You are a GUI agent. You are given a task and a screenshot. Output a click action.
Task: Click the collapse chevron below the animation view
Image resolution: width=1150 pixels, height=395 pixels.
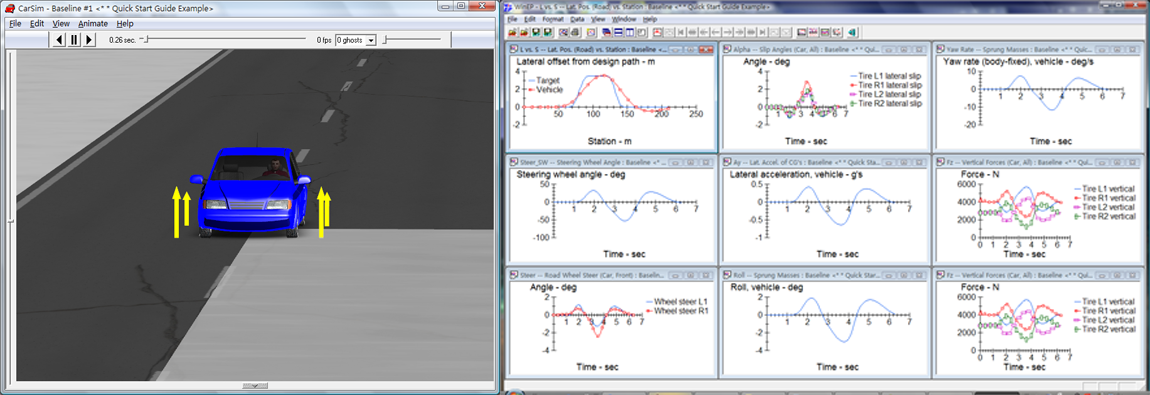point(254,385)
